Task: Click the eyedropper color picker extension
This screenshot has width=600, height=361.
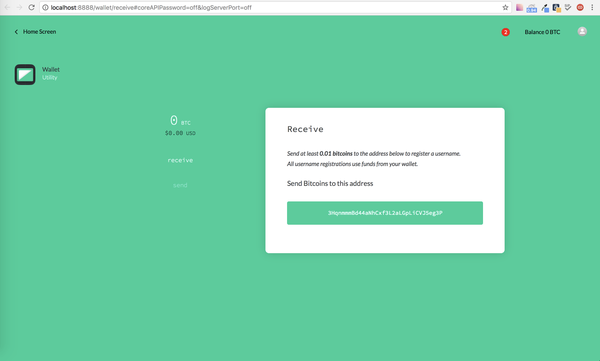Action: coord(545,8)
